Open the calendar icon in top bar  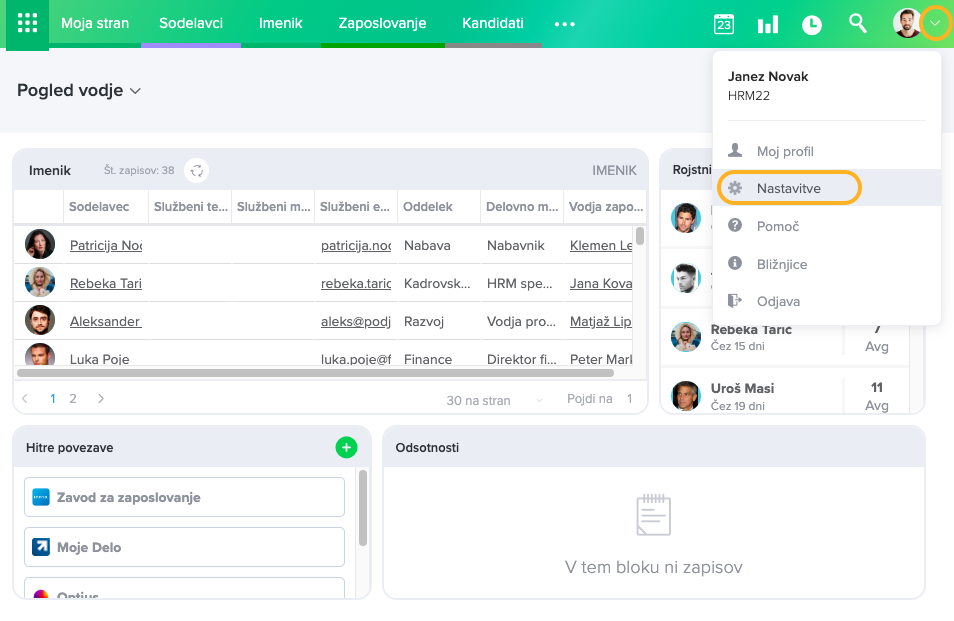click(723, 24)
